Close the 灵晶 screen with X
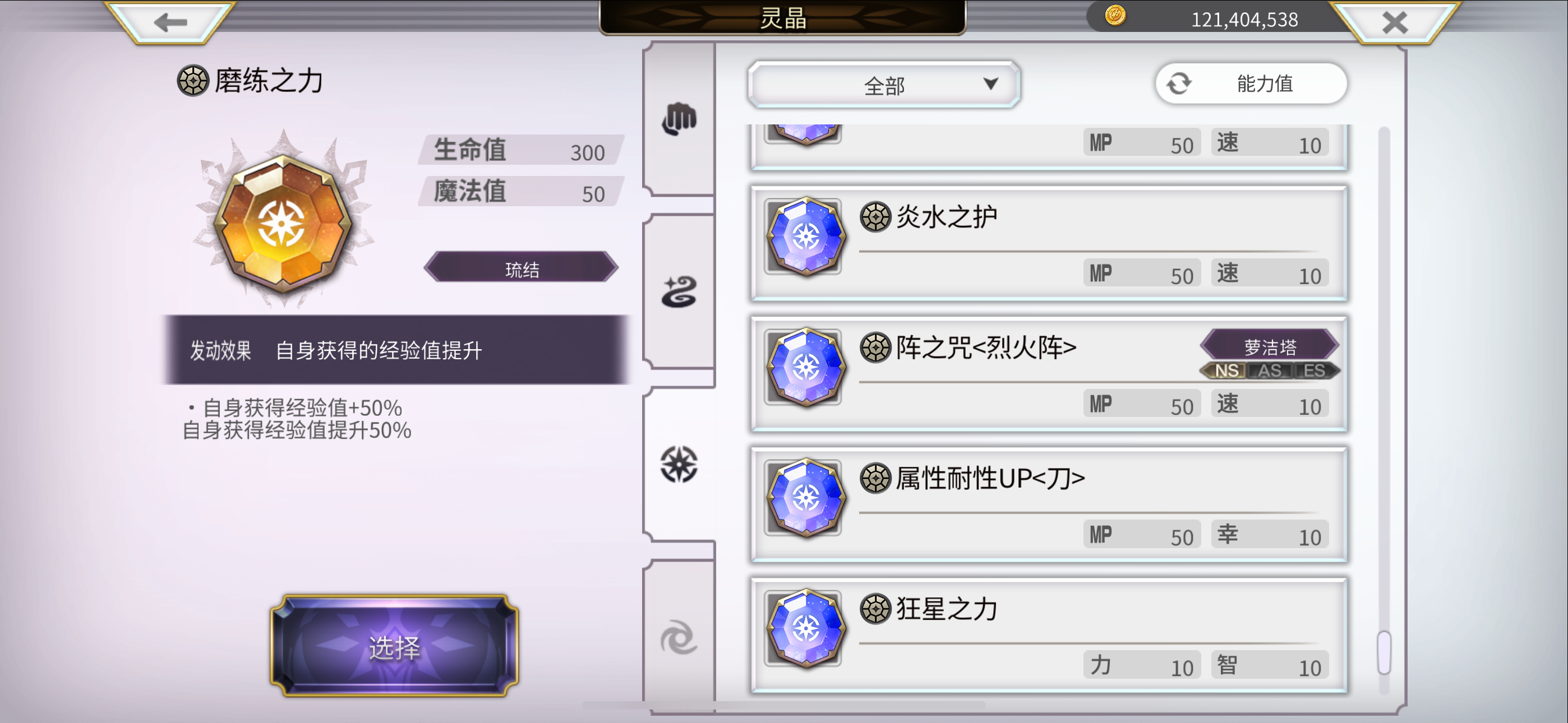 click(x=1395, y=22)
